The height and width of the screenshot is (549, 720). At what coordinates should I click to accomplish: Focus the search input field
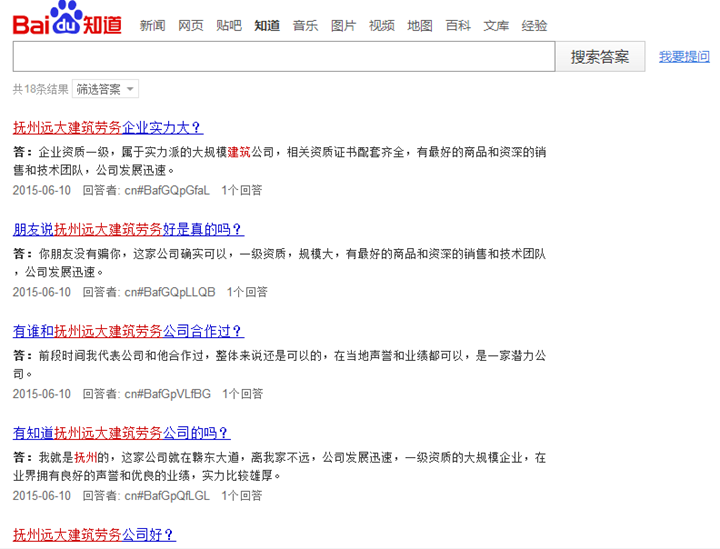coord(284,56)
